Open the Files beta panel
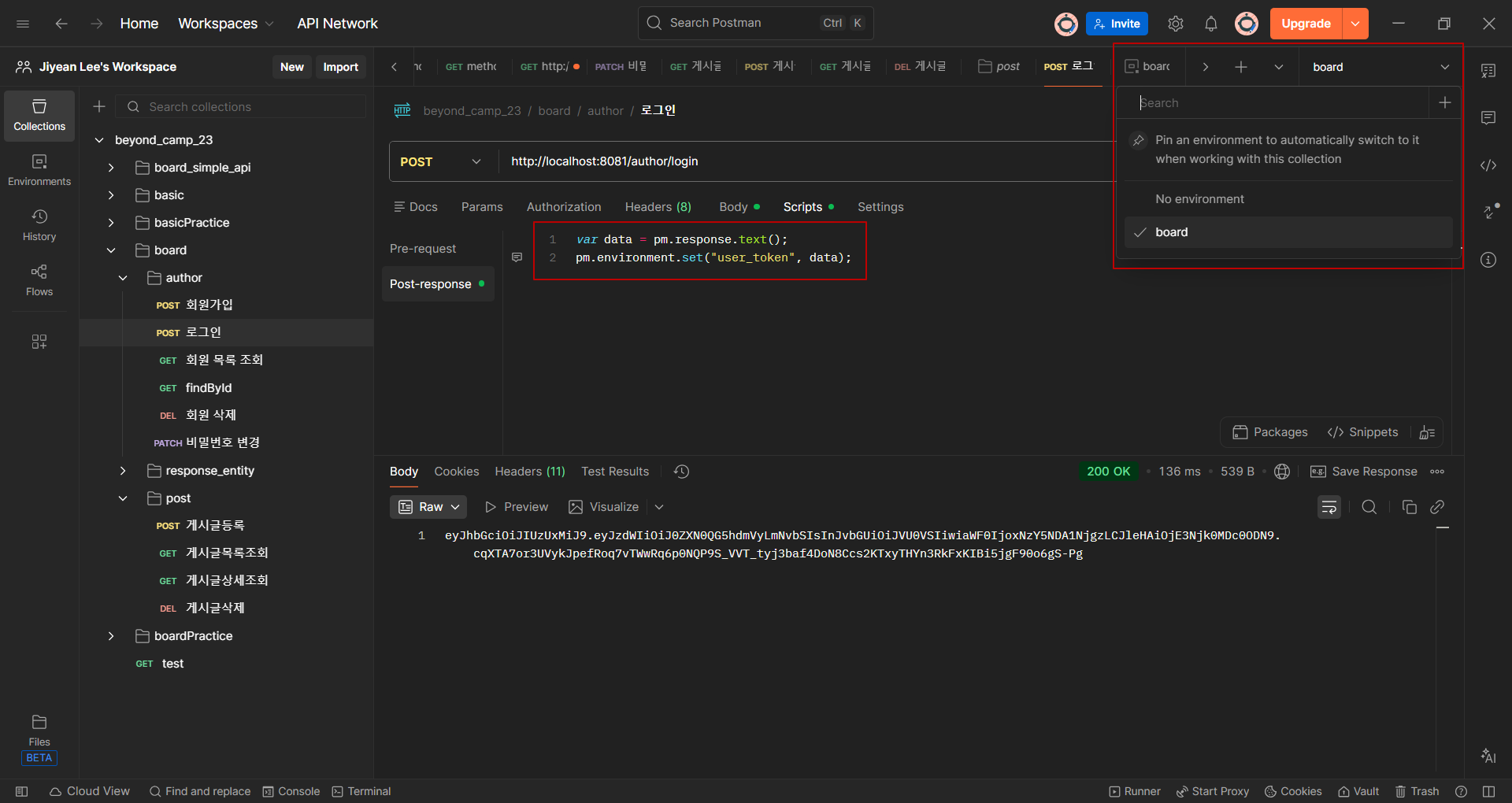This screenshot has width=1512, height=803. pos(39,739)
